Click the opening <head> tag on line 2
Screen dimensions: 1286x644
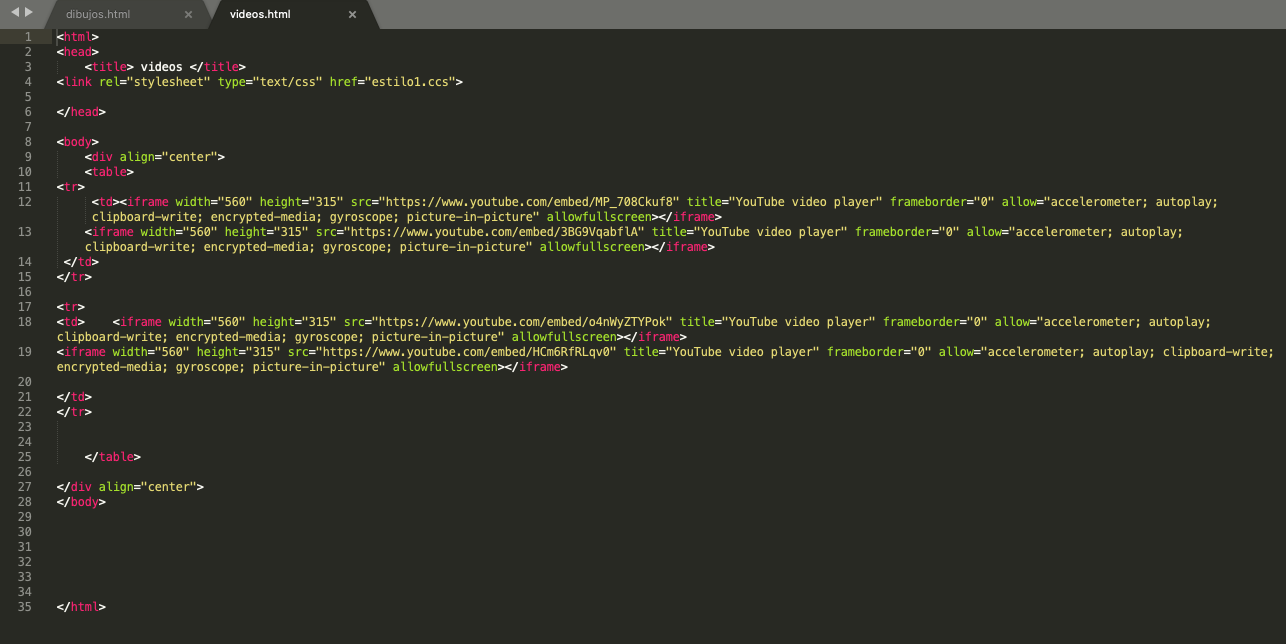pyautogui.click(x=78, y=52)
